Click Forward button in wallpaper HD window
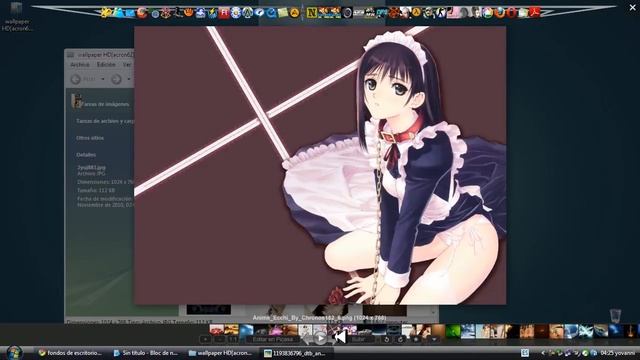 point(116,79)
